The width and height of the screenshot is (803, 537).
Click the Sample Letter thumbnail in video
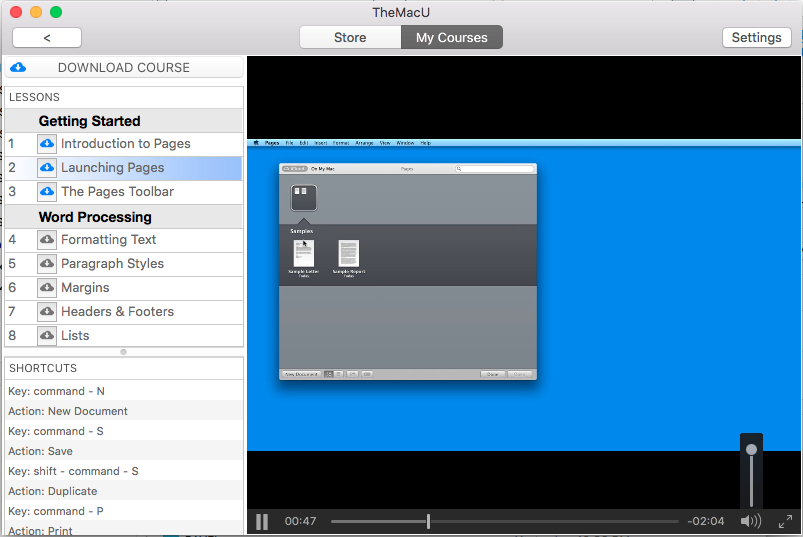pyautogui.click(x=304, y=253)
